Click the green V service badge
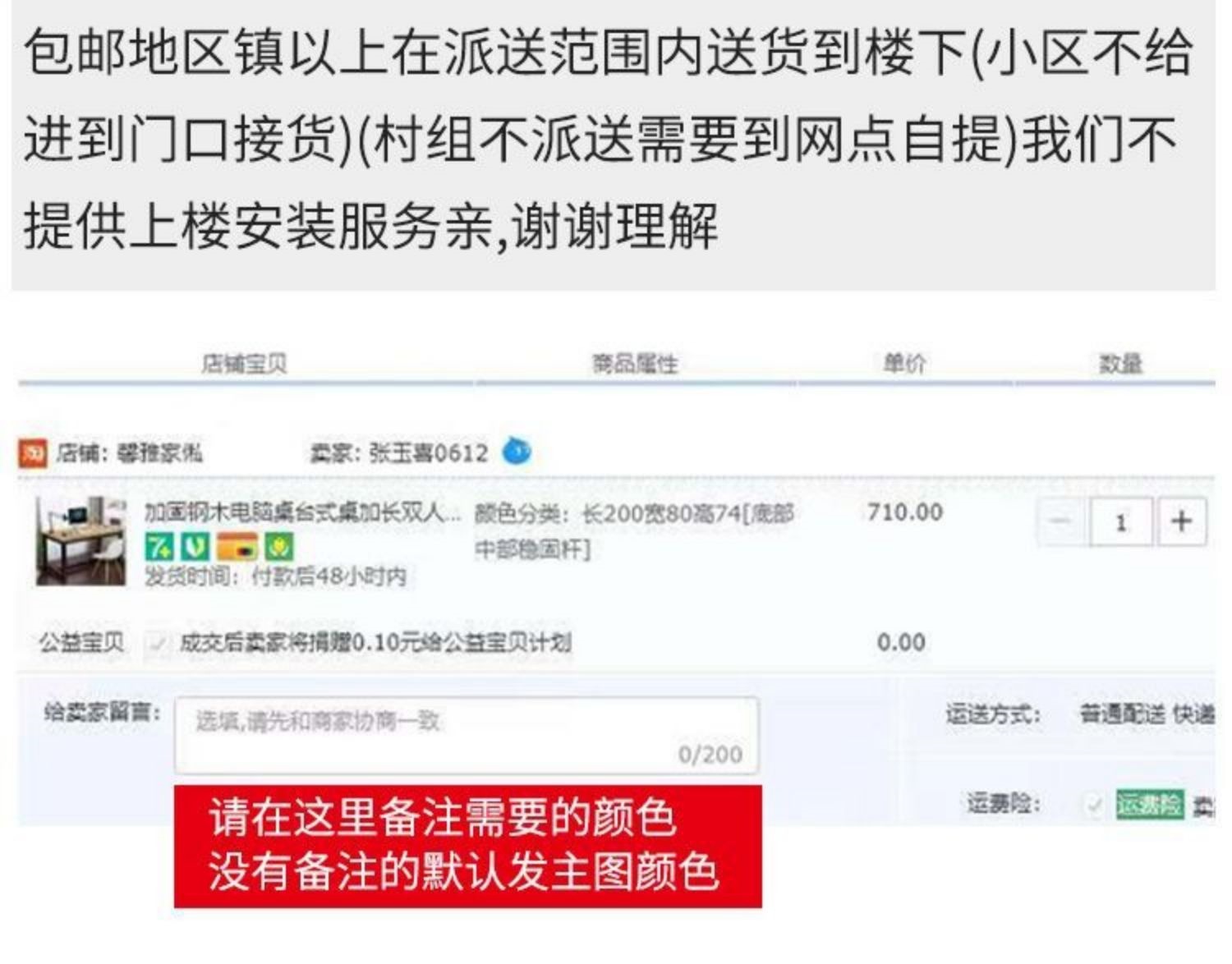 point(195,547)
